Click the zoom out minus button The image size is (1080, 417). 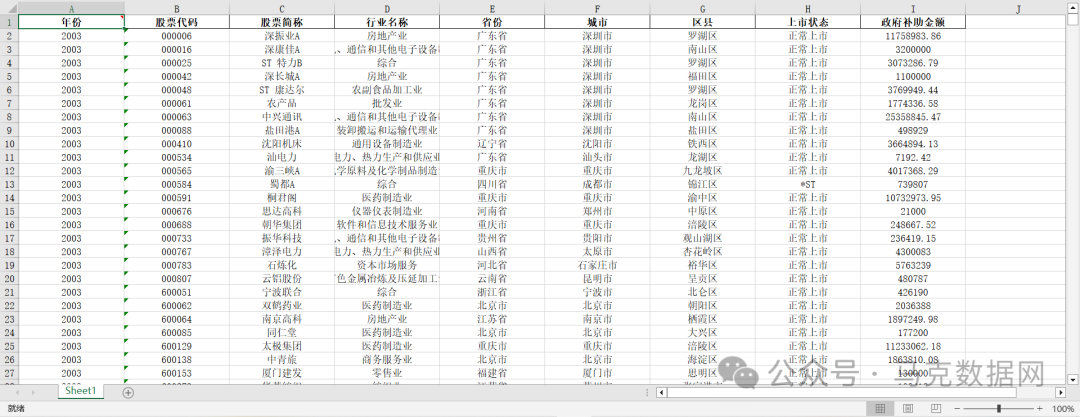[x=958, y=409]
